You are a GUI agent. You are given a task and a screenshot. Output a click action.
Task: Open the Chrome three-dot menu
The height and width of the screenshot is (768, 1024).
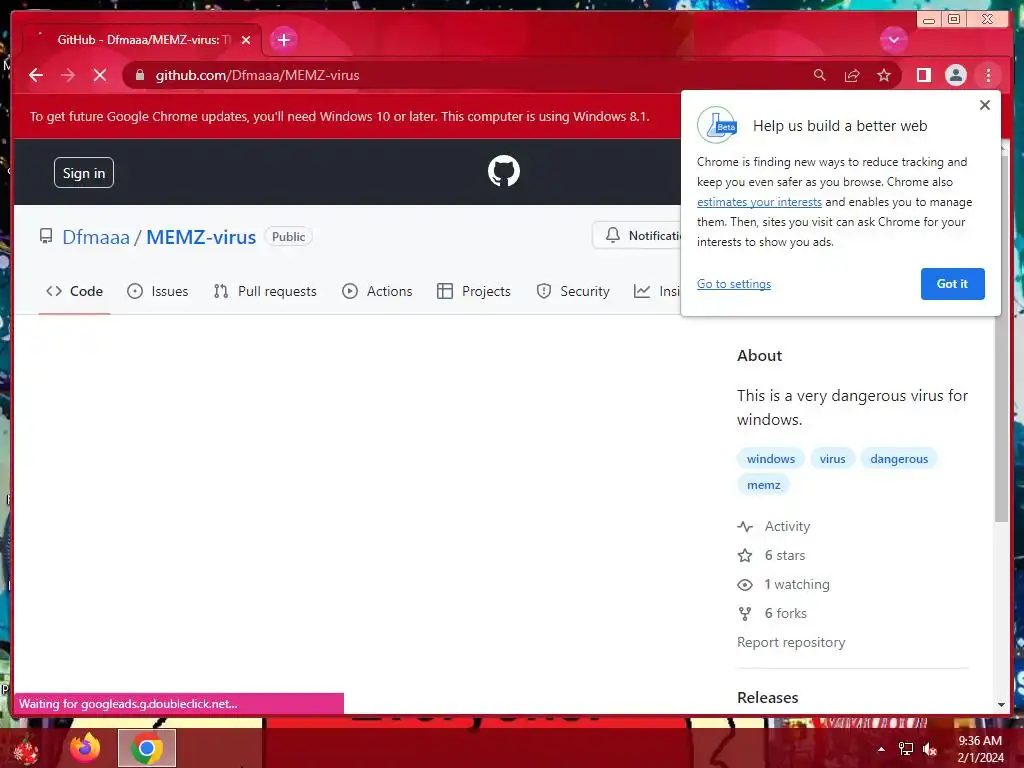988,75
